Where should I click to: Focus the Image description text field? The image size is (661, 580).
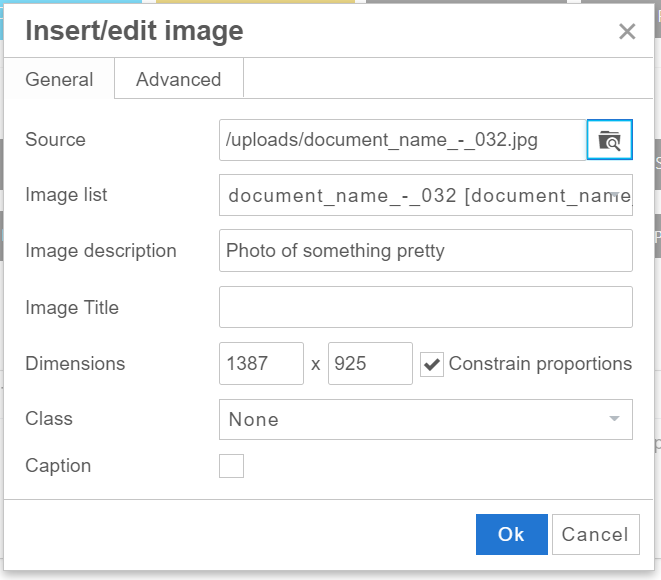[x=425, y=251]
